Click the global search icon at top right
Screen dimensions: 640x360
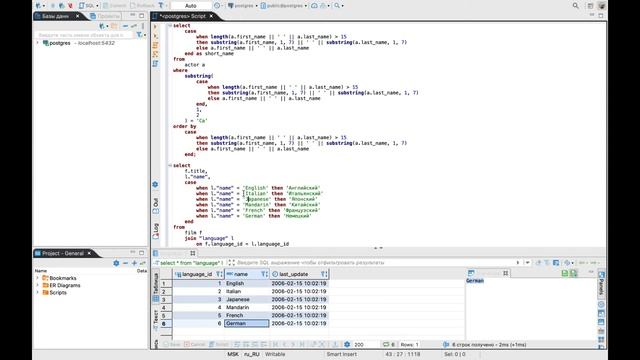tap(576, 6)
